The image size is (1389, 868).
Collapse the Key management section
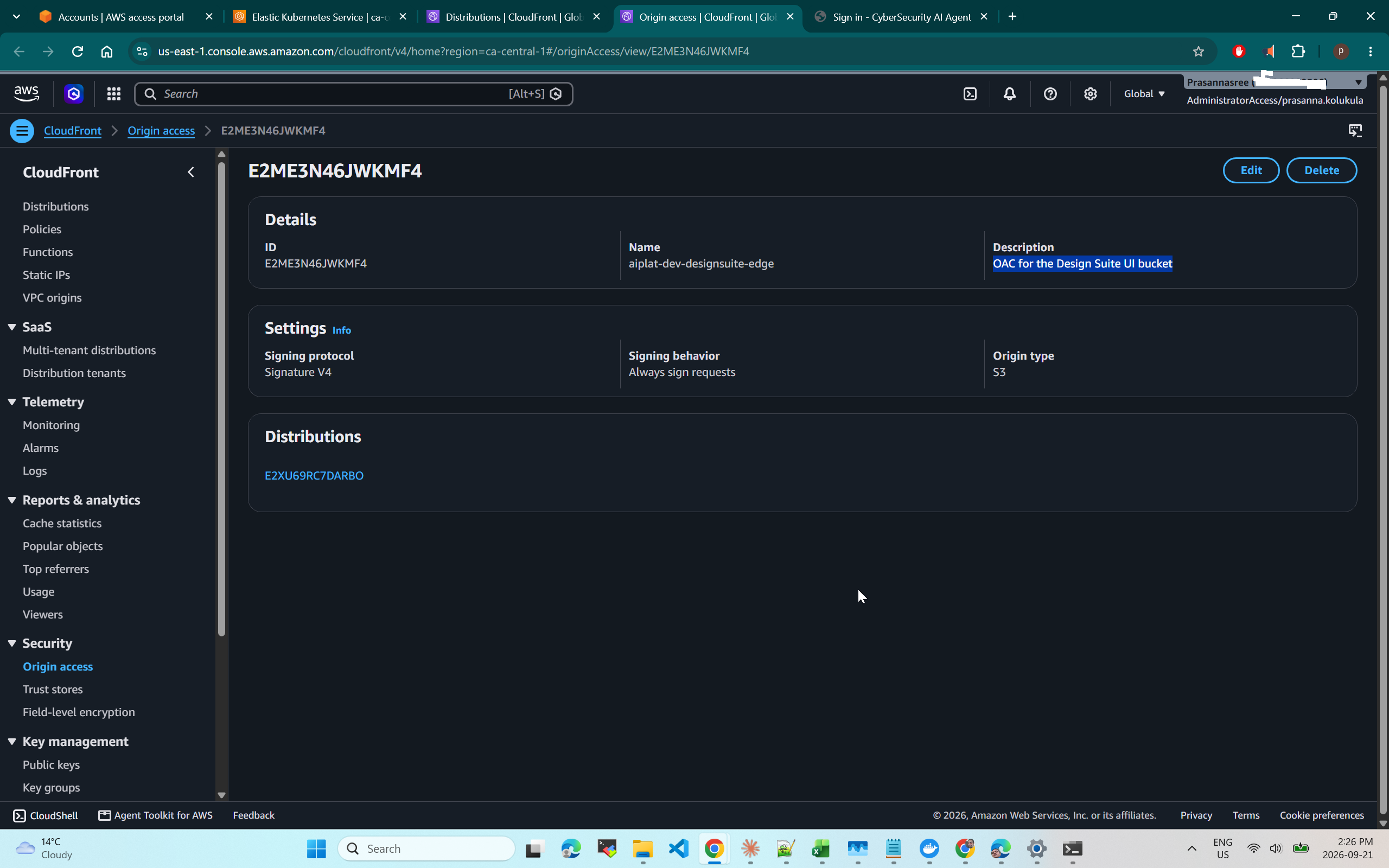click(x=11, y=742)
